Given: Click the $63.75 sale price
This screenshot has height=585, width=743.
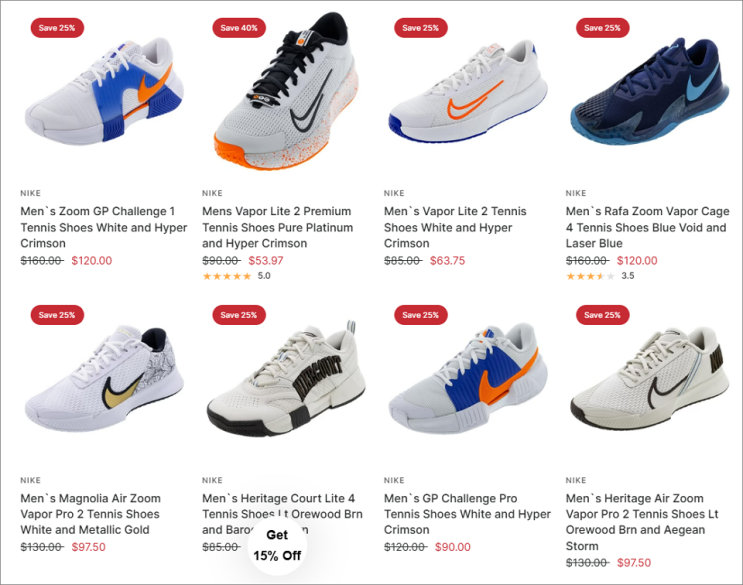Looking at the screenshot, I should (x=447, y=261).
